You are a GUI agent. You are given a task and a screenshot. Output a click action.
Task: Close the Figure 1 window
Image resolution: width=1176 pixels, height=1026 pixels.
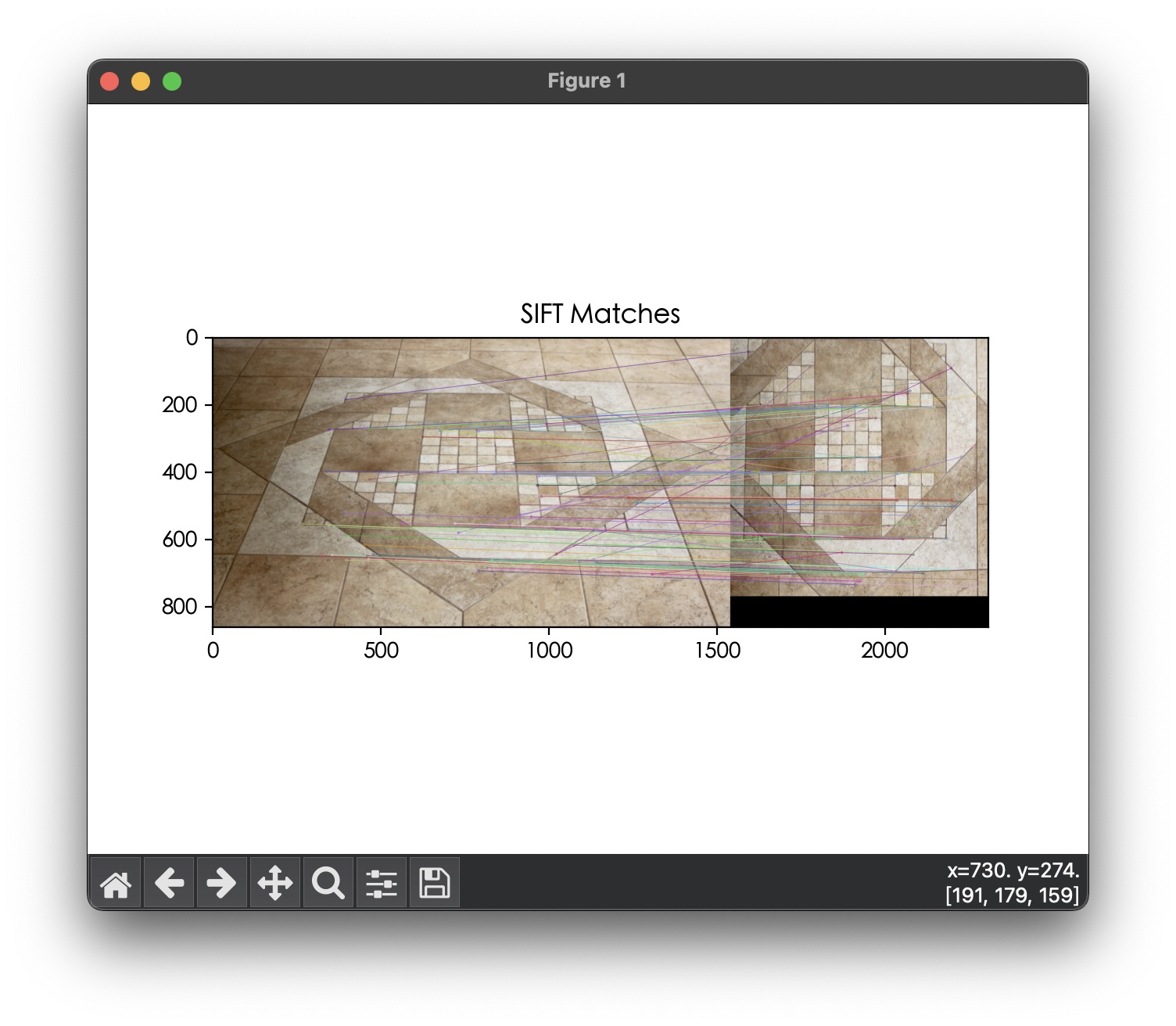(x=109, y=81)
